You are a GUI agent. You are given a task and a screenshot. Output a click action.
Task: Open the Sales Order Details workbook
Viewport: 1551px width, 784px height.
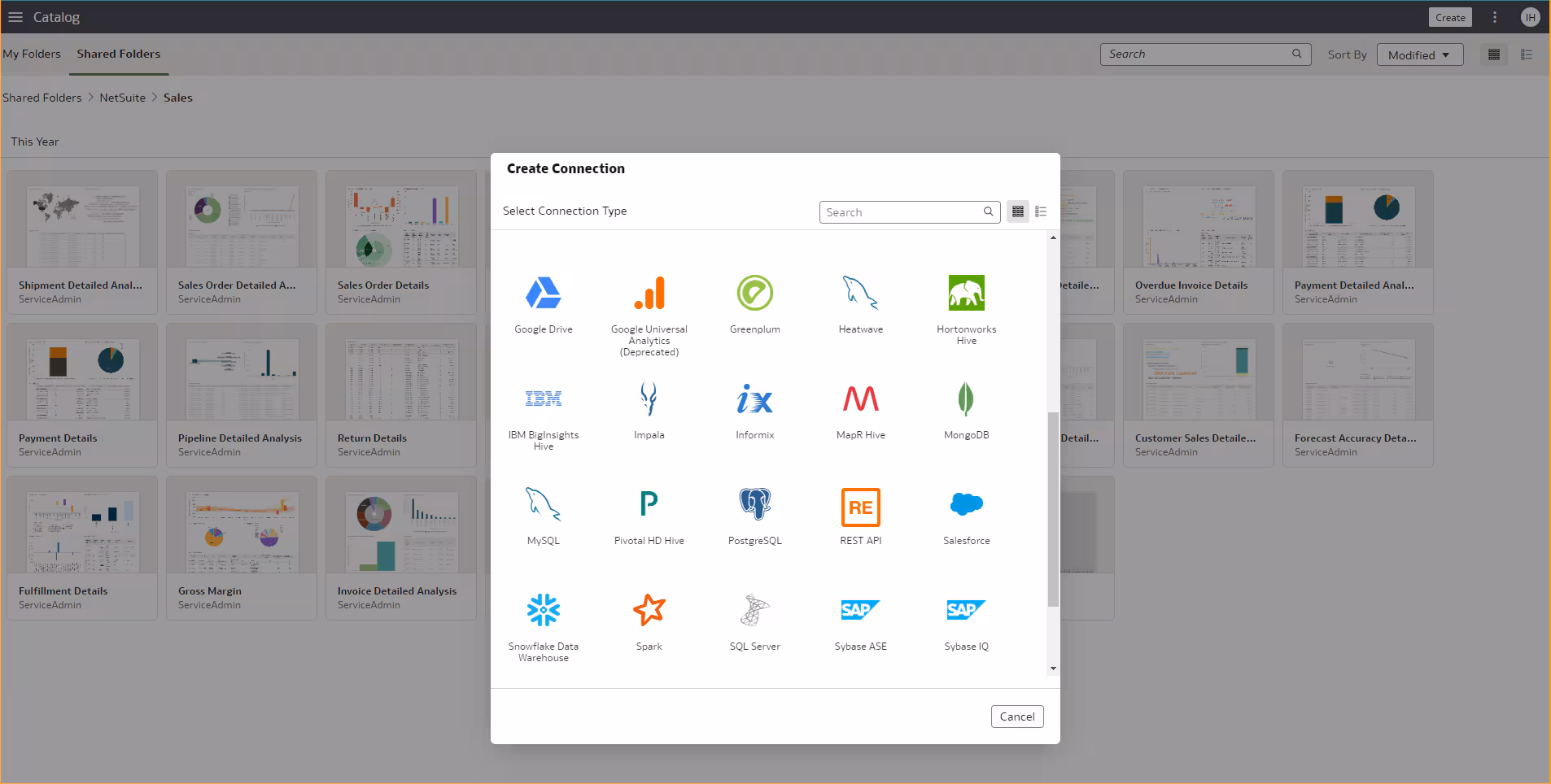click(x=401, y=242)
